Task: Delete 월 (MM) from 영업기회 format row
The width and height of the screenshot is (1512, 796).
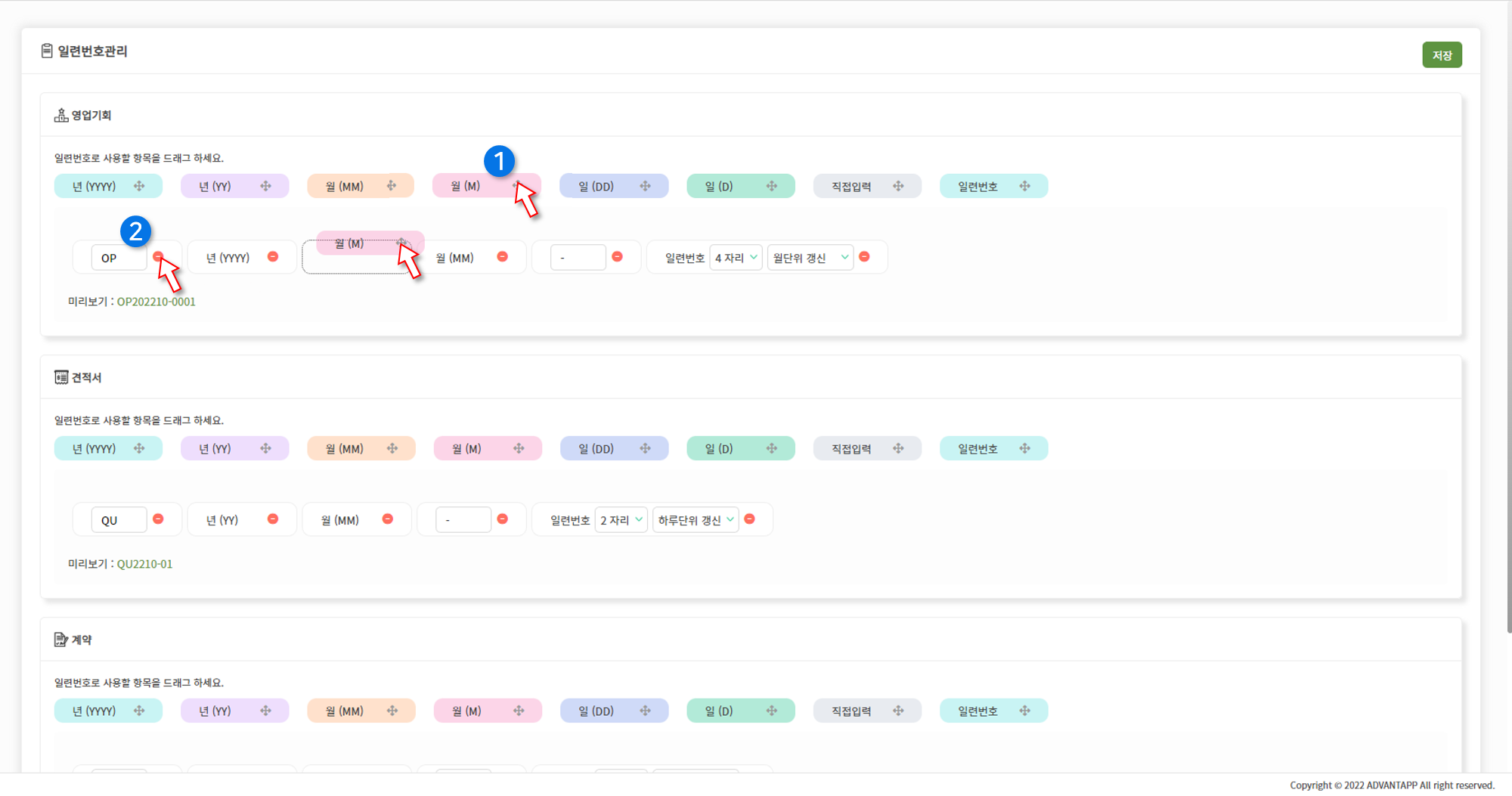Action: [502, 257]
